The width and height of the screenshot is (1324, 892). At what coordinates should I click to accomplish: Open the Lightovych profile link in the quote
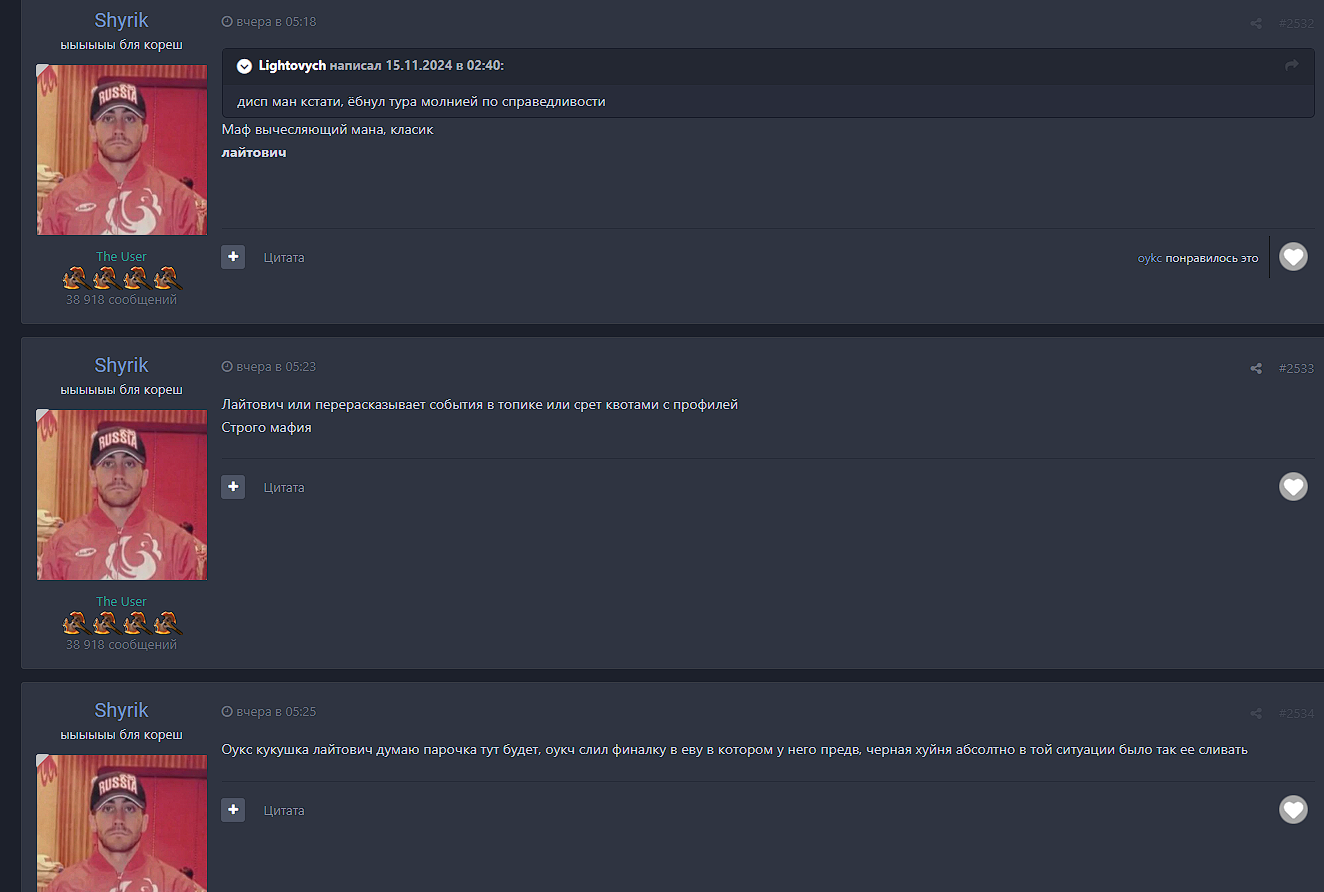(292, 66)
